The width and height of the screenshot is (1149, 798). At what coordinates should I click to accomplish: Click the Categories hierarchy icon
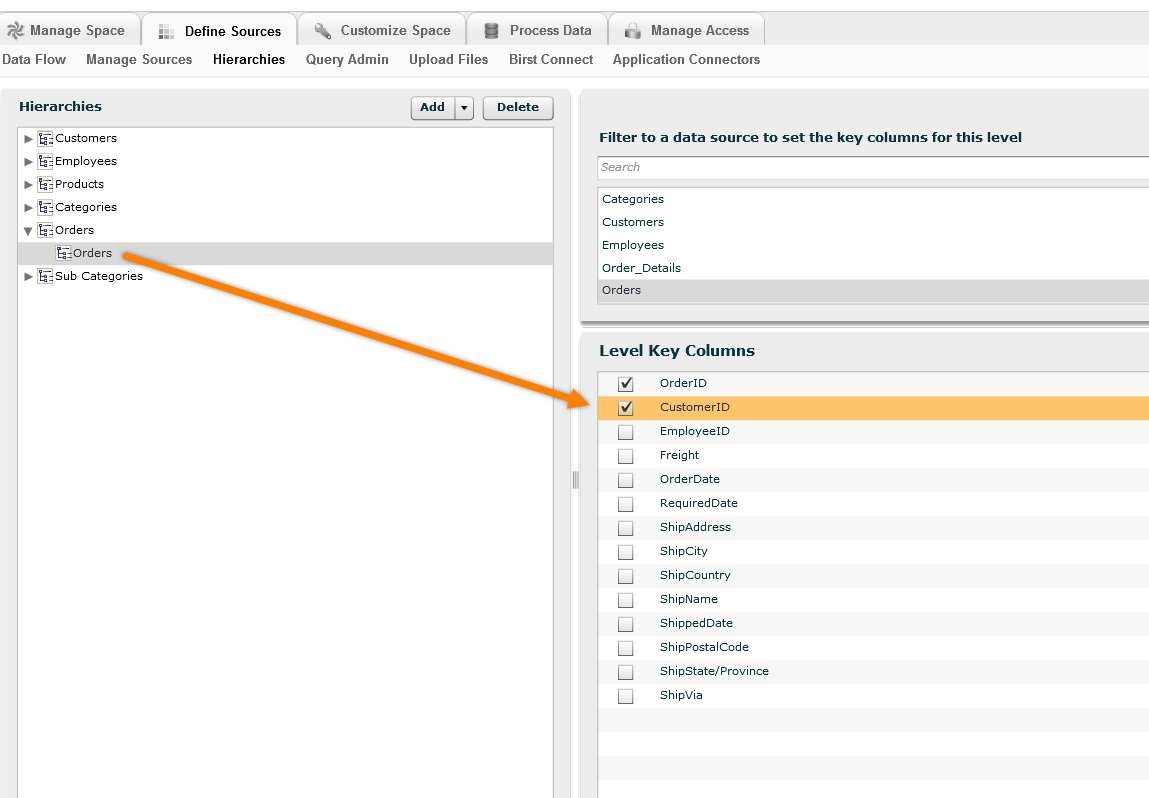[x=45, y=207]
